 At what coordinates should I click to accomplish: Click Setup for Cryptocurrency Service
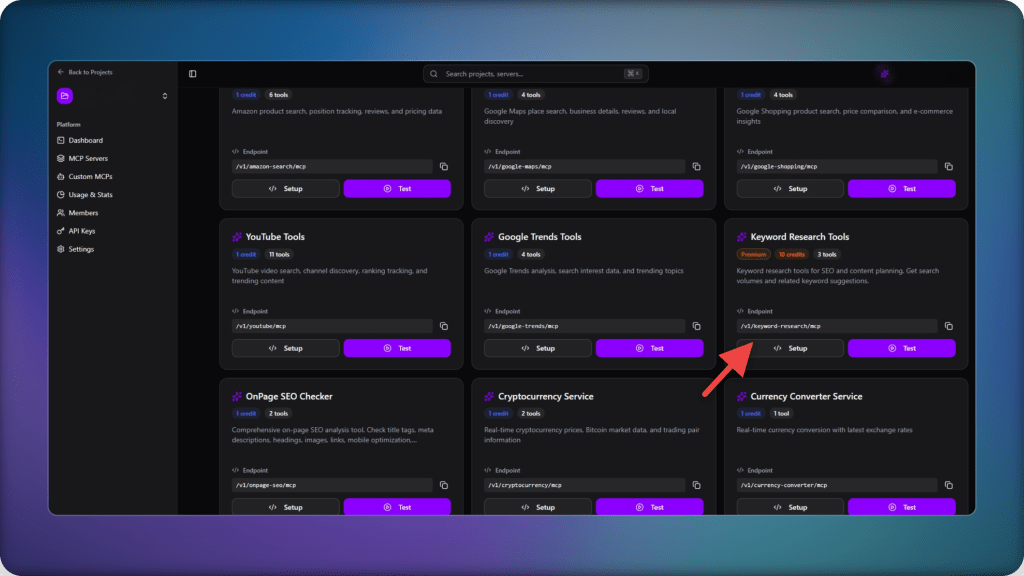tap(537, 507)
